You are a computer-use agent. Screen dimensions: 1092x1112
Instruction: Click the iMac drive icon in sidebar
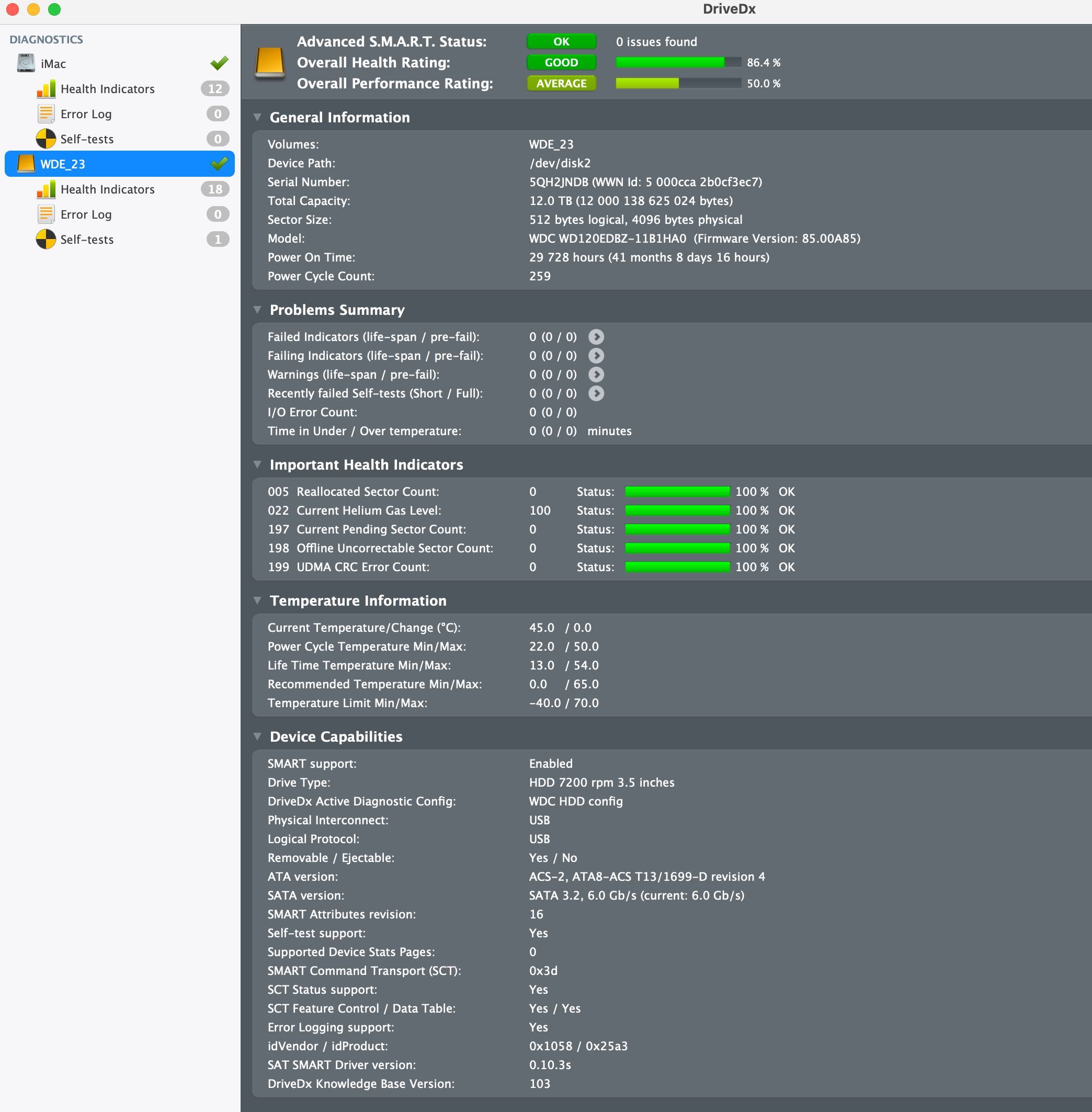[x=26, y=63]
